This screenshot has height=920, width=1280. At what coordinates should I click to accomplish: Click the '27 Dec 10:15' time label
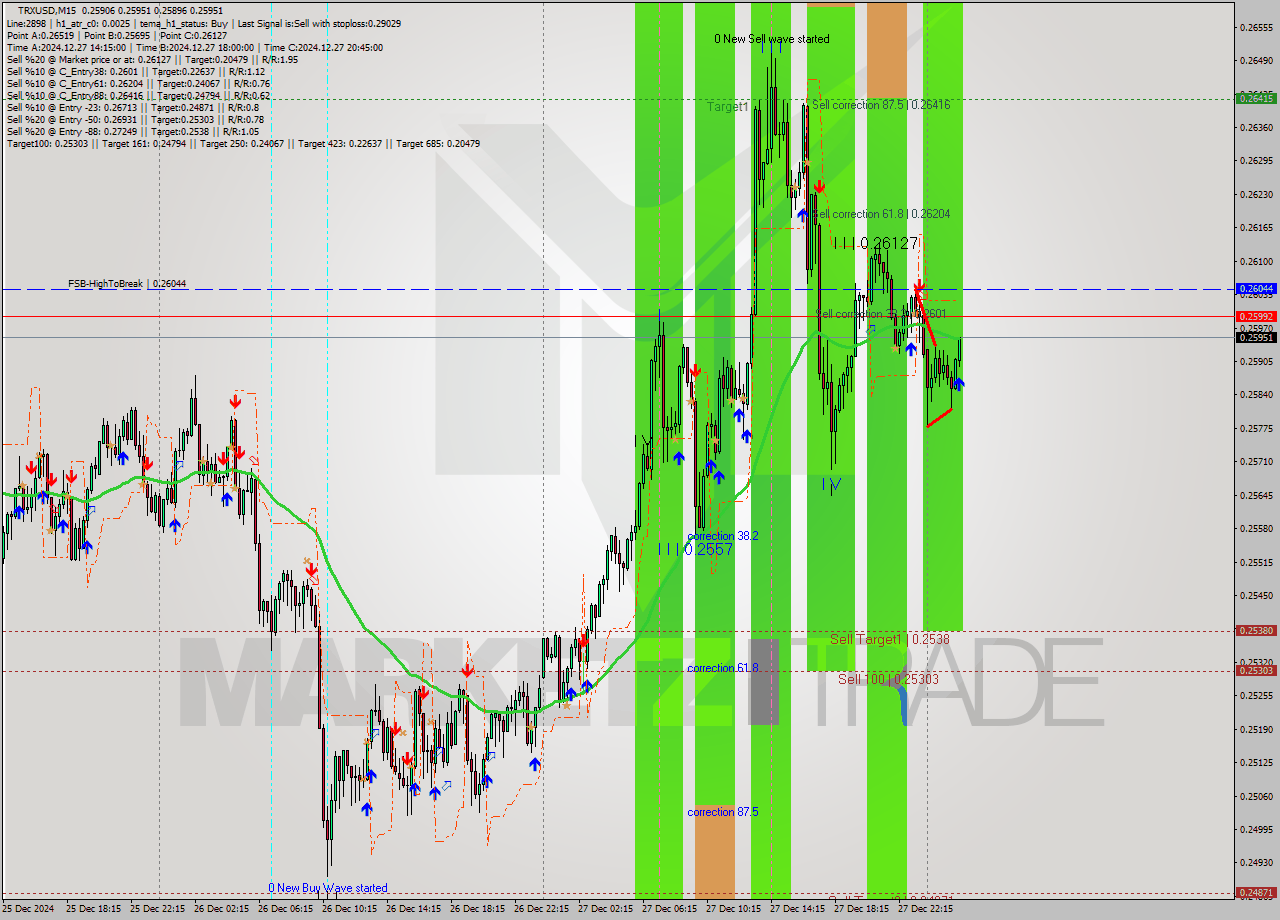[x=733, y=910]
